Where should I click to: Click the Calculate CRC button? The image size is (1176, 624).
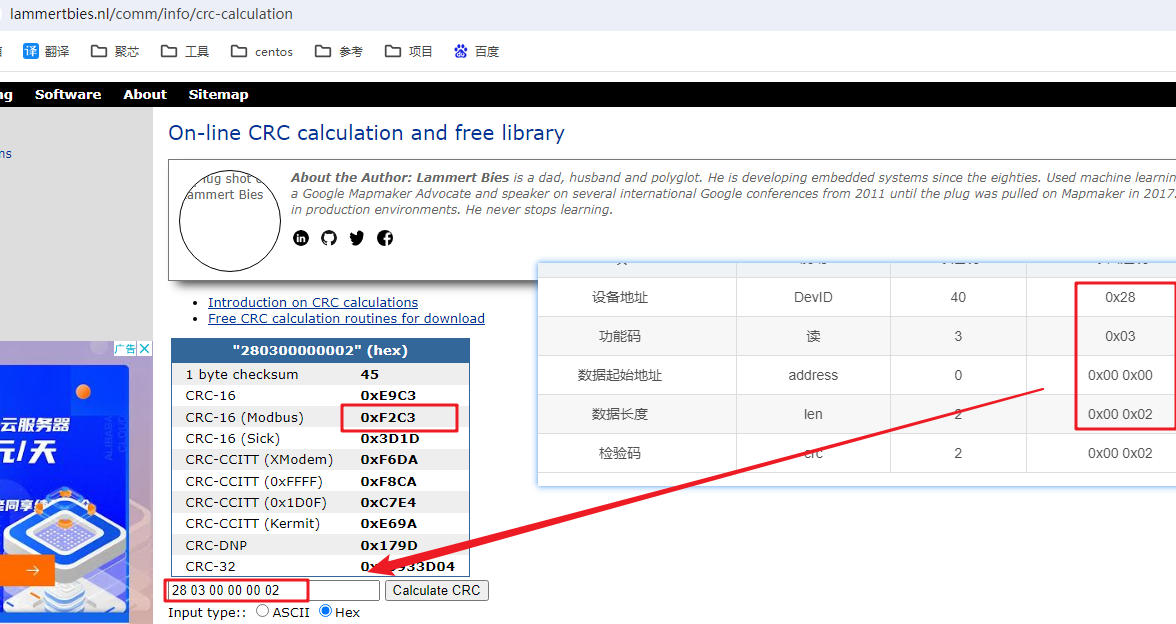[436, 590]
